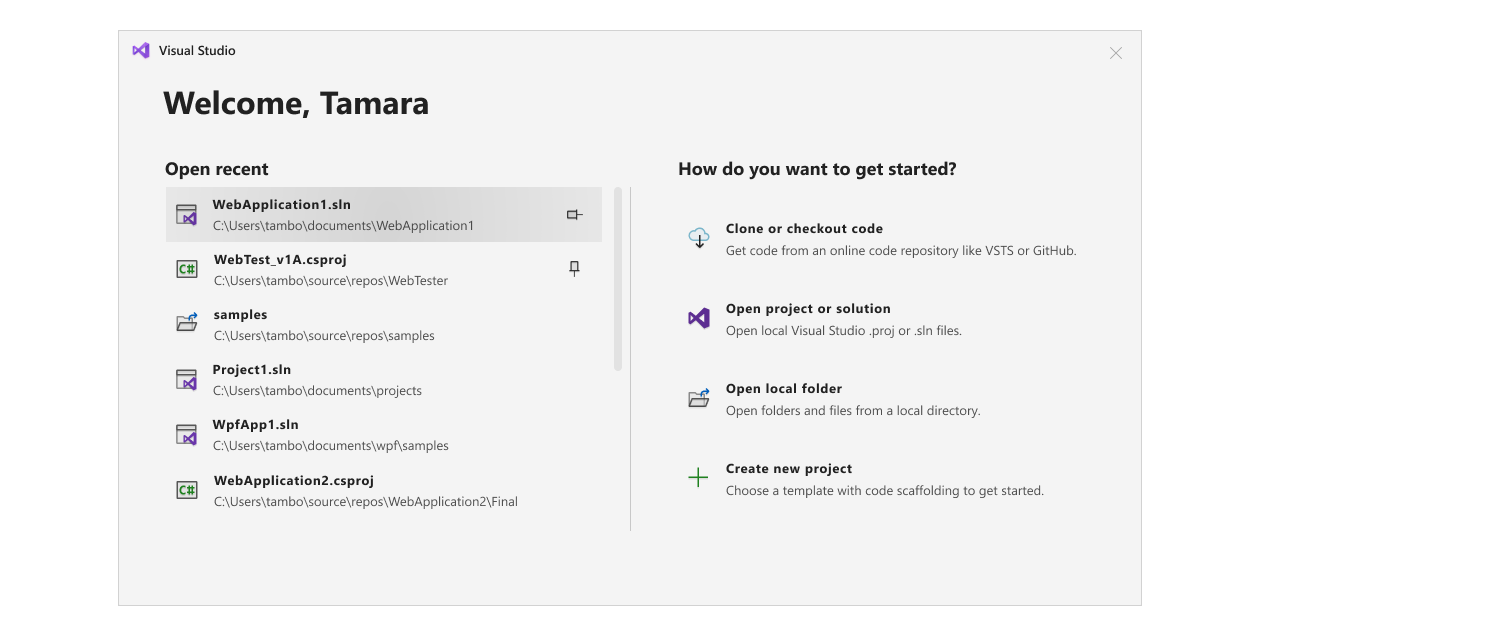Click the 'Get code from an online code repository' description
Viewport: 1500px width, 640px height.
click(x=901, y=251)
